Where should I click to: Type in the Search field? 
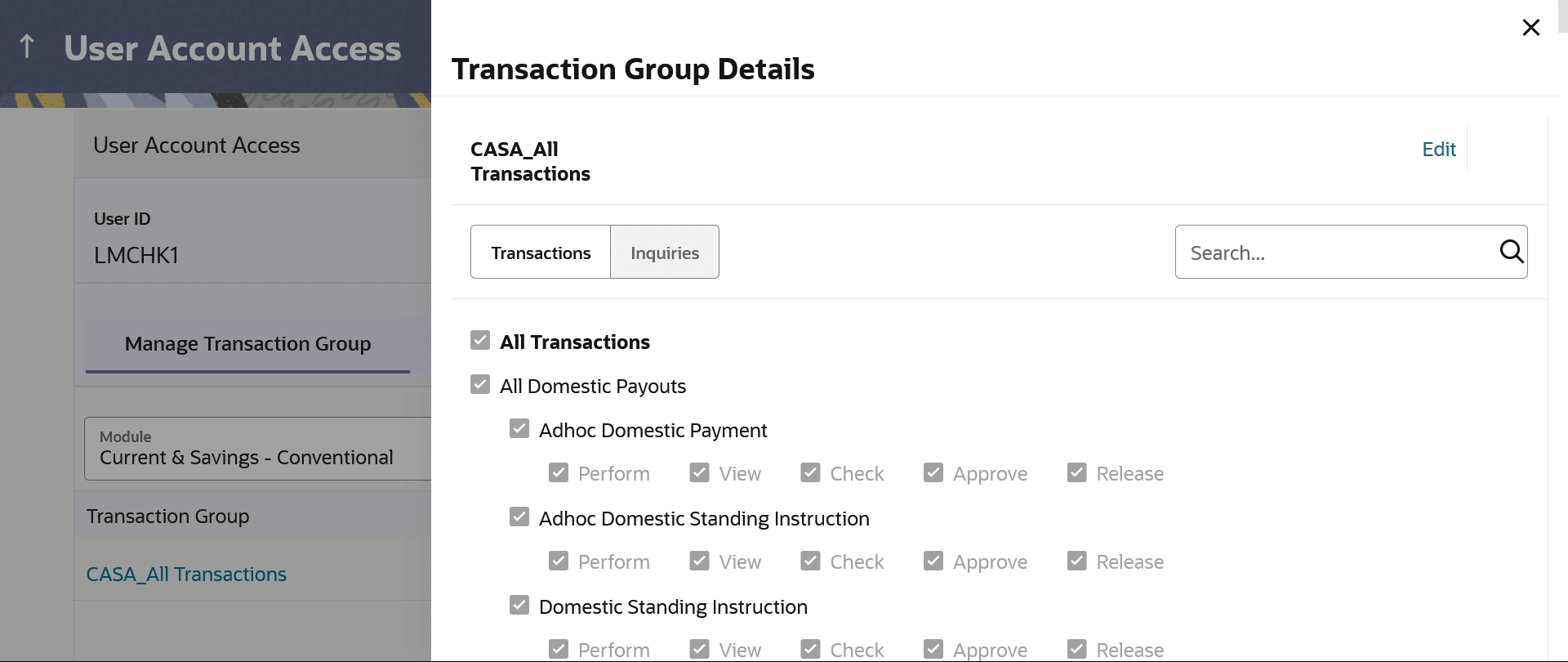tap(1335, 253)
